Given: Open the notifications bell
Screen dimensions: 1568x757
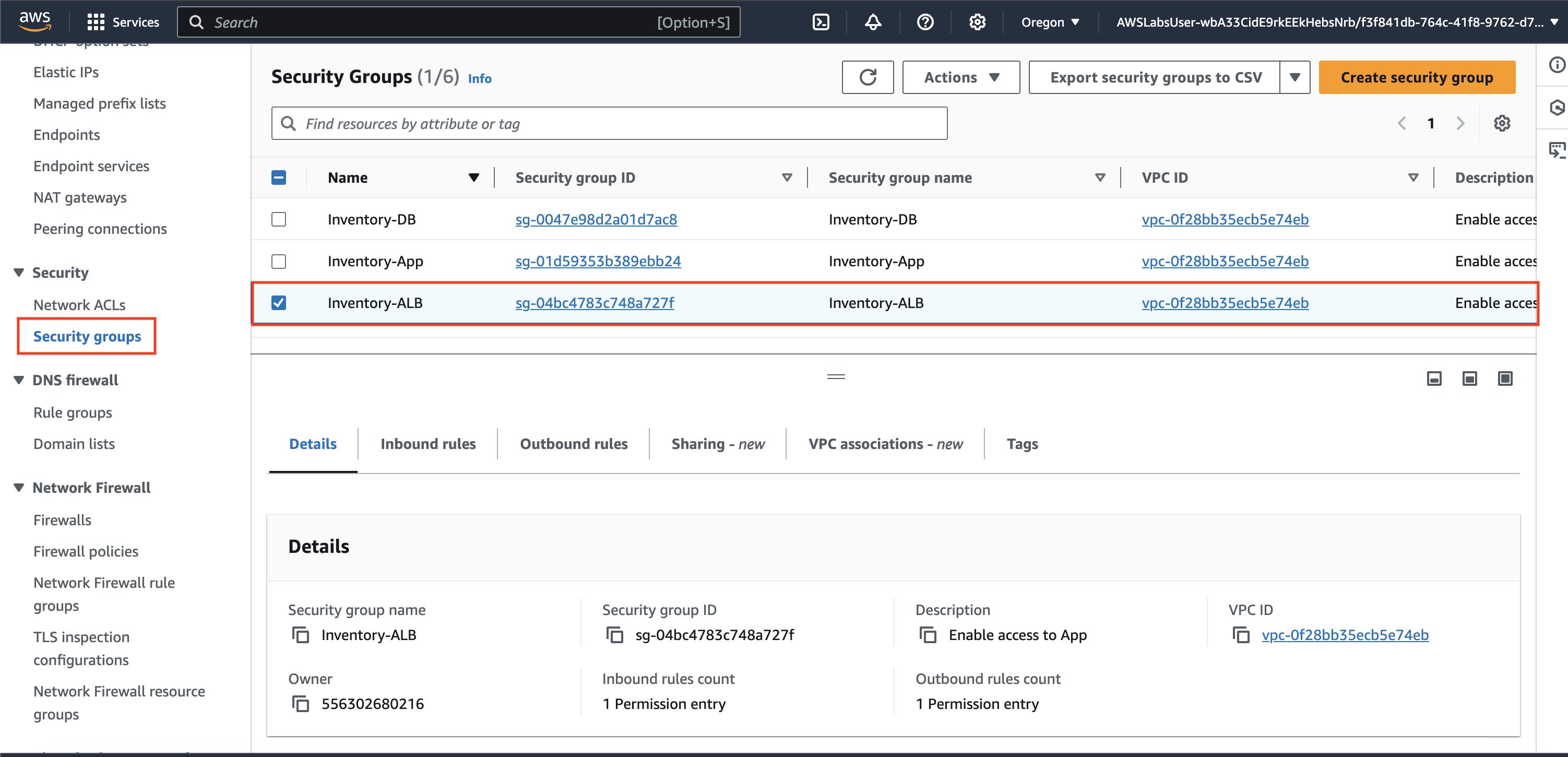Looking at the screenshot, I should pyautogui.click(x=873, y=22).
